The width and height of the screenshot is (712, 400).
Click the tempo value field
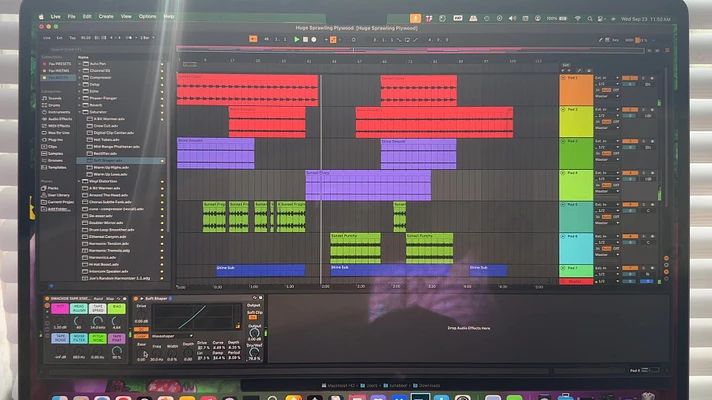pos(85,38)
